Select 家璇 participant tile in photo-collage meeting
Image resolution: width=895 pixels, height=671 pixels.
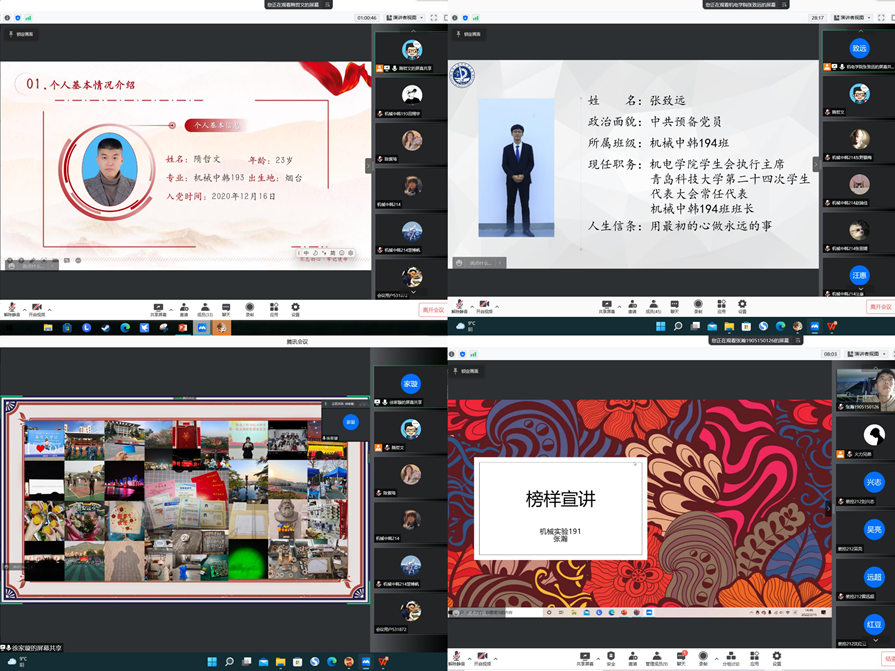pyautogui.click(x=411, y=384)
